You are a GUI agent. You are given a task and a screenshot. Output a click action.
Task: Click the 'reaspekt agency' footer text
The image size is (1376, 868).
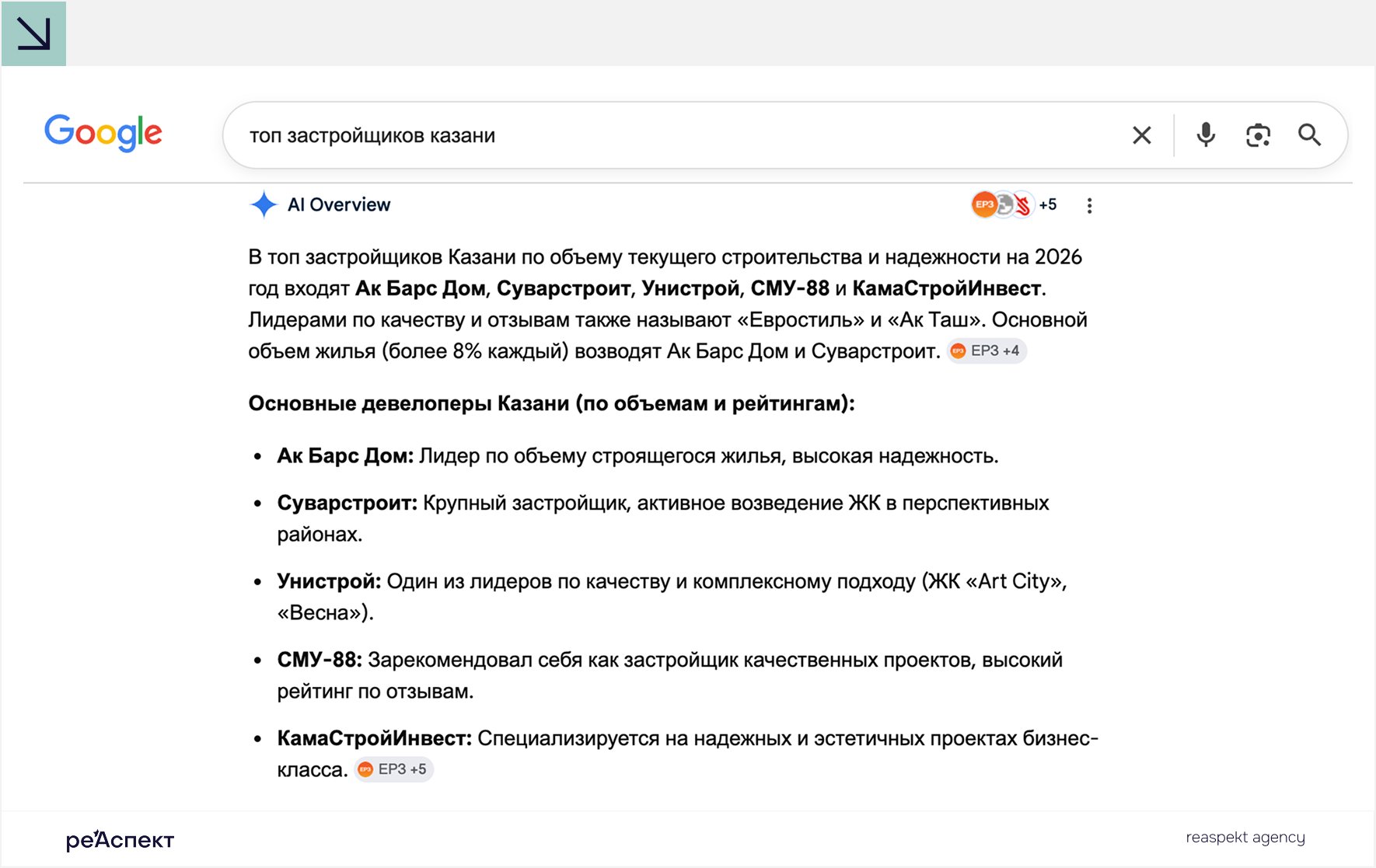(x=1245, y=838)
